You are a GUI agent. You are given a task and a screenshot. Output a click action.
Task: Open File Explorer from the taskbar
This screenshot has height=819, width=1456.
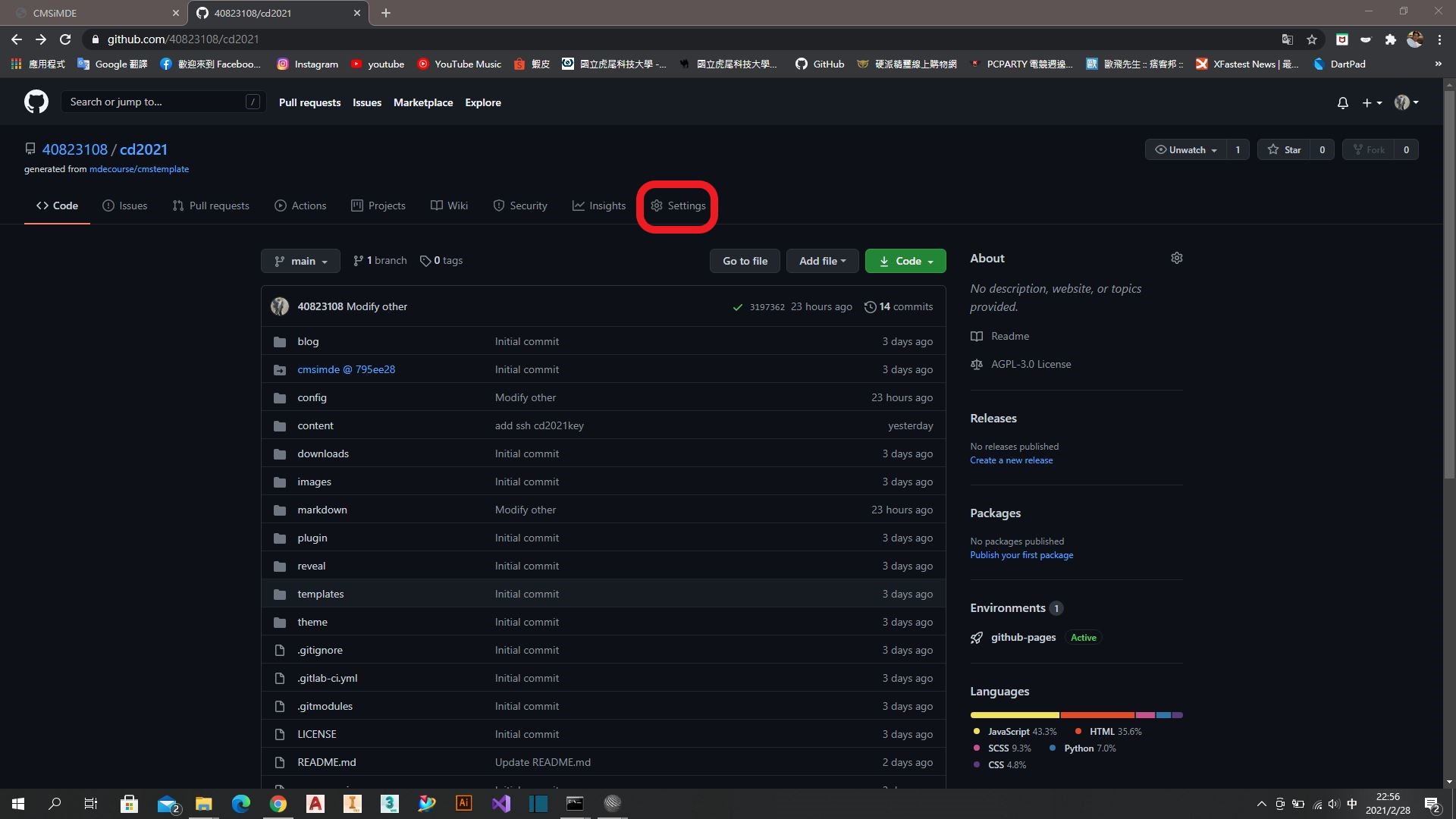coord(204,804)
